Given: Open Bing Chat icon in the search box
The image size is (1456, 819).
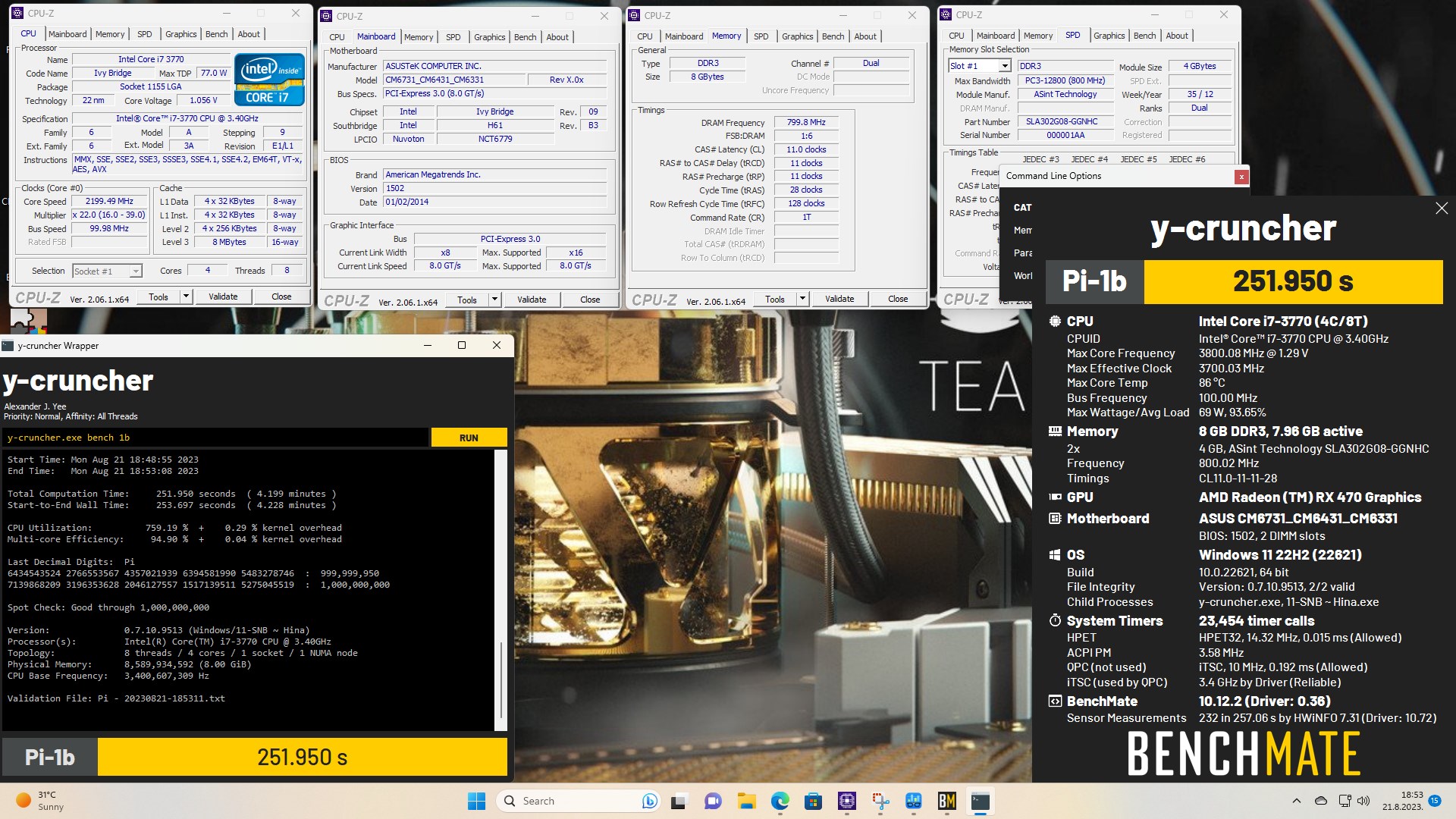Looking at the screenshot, I should [649, 801].
